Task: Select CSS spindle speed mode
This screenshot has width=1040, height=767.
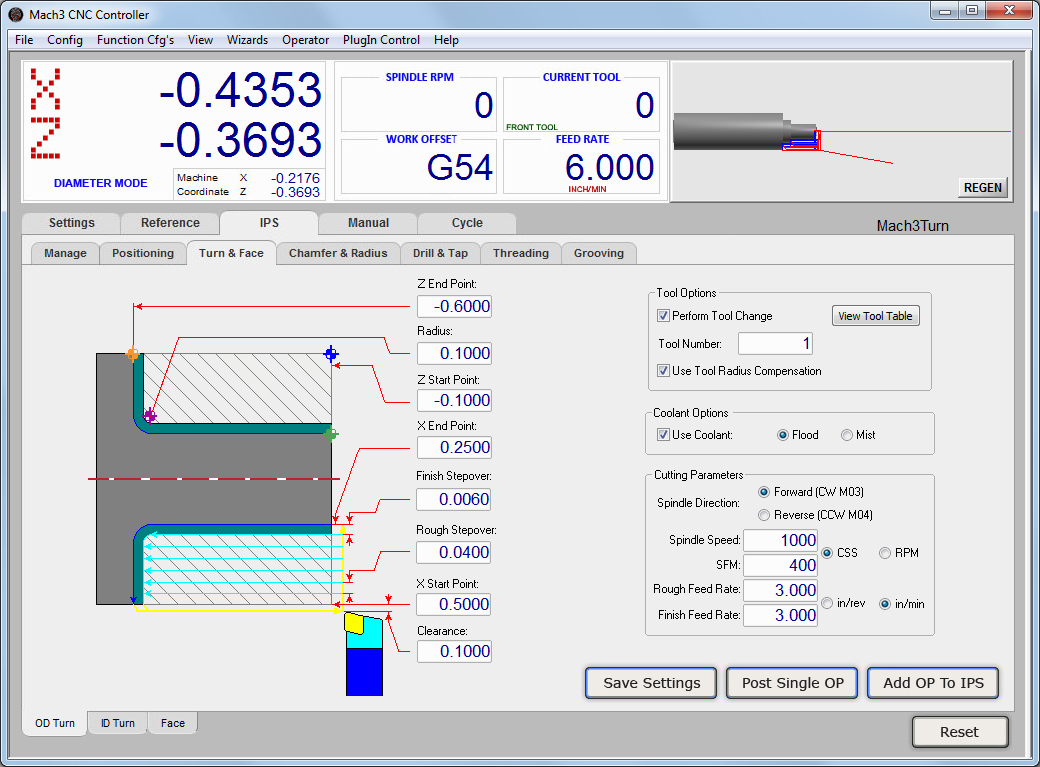Action: (827, 553)
